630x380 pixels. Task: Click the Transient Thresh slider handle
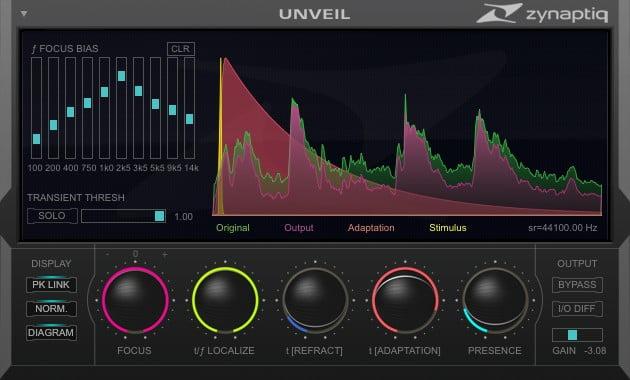(x=160, y=216)
